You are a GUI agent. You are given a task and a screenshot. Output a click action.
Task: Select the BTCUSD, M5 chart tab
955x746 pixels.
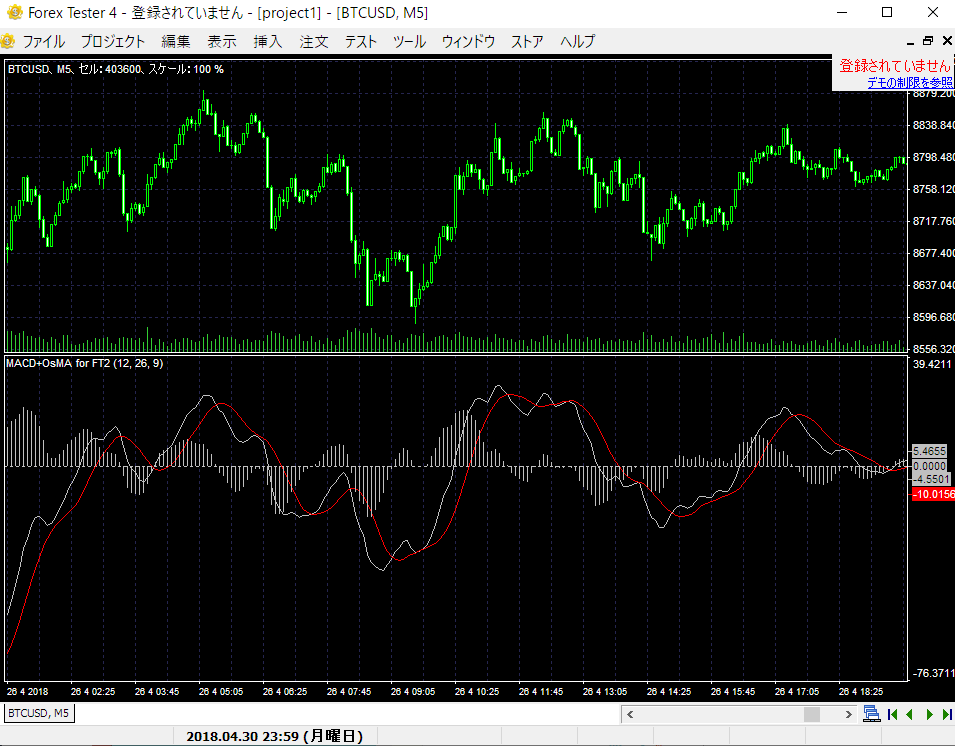(x=38, y=713)
